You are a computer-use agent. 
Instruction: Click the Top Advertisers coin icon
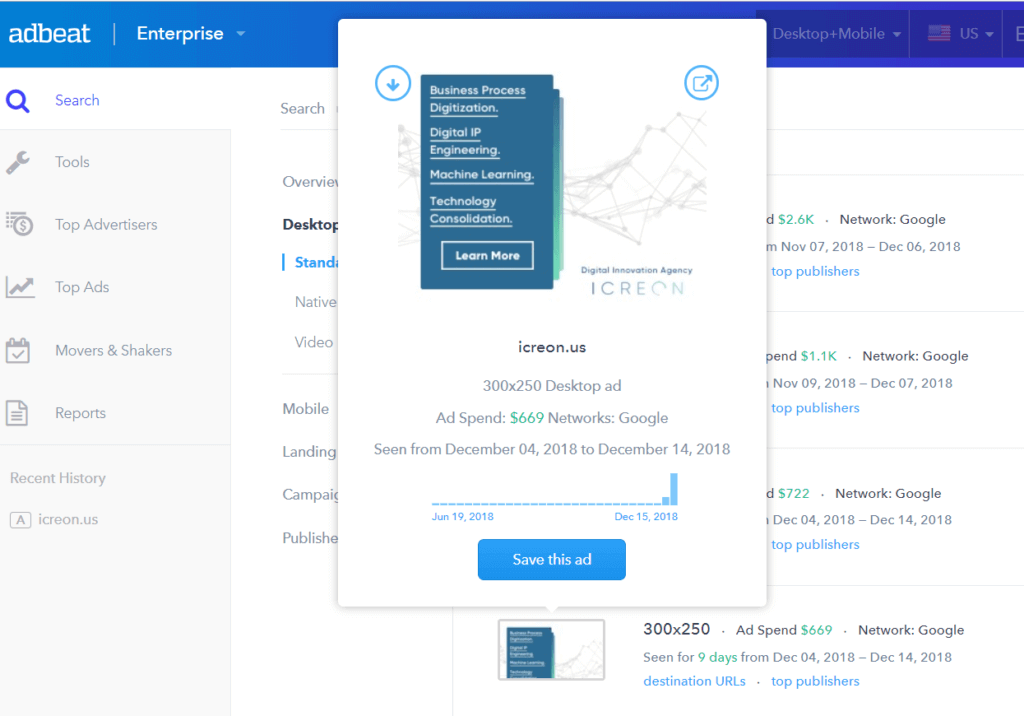point(19,224)
